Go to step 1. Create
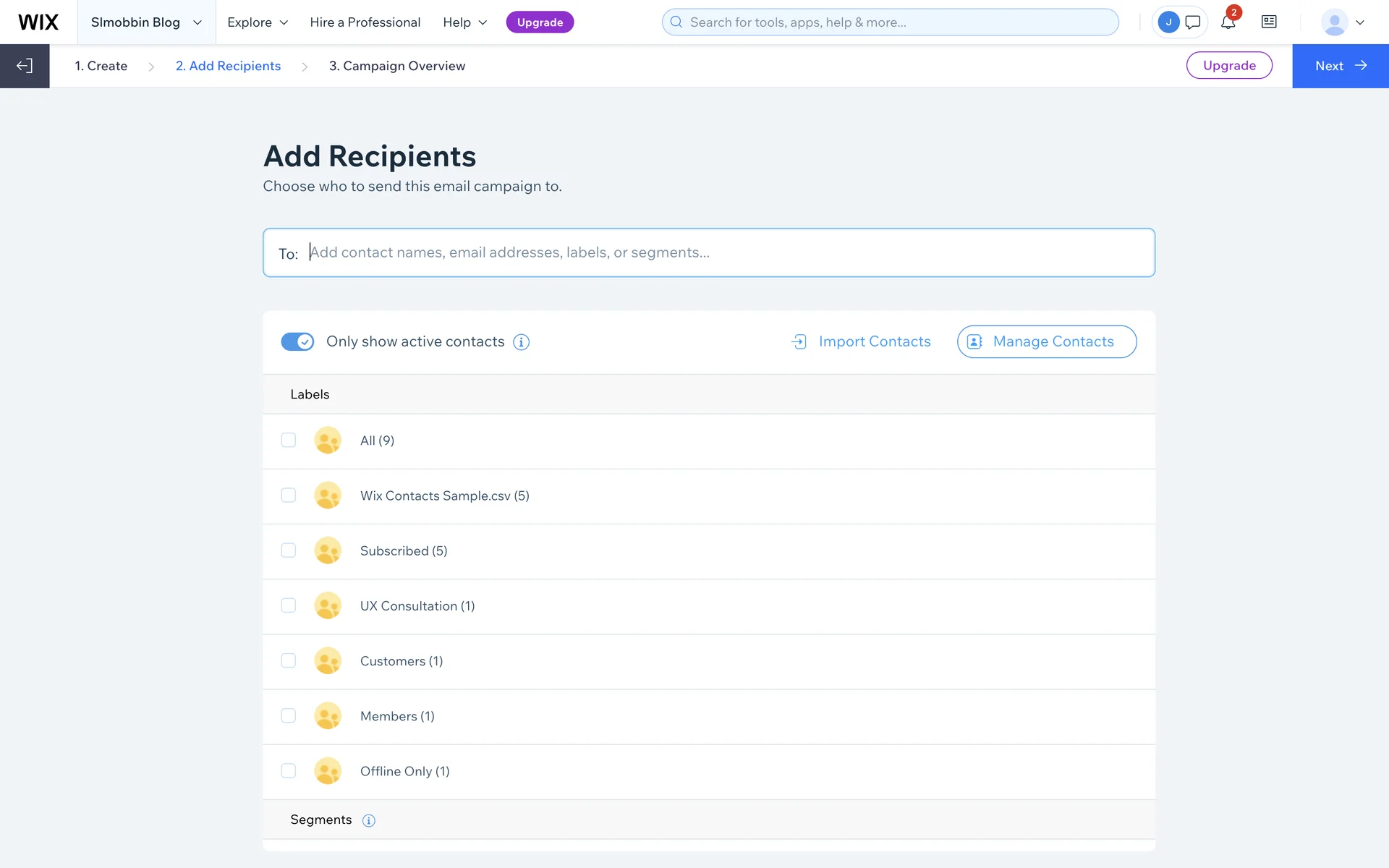Screen dimensions: 1389x868 101,66
